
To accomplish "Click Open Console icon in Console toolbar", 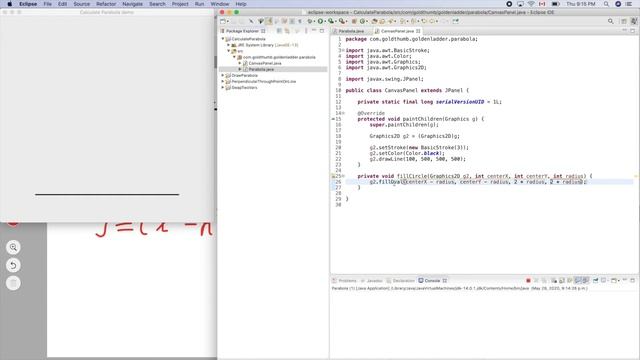I will coord(614,281).
